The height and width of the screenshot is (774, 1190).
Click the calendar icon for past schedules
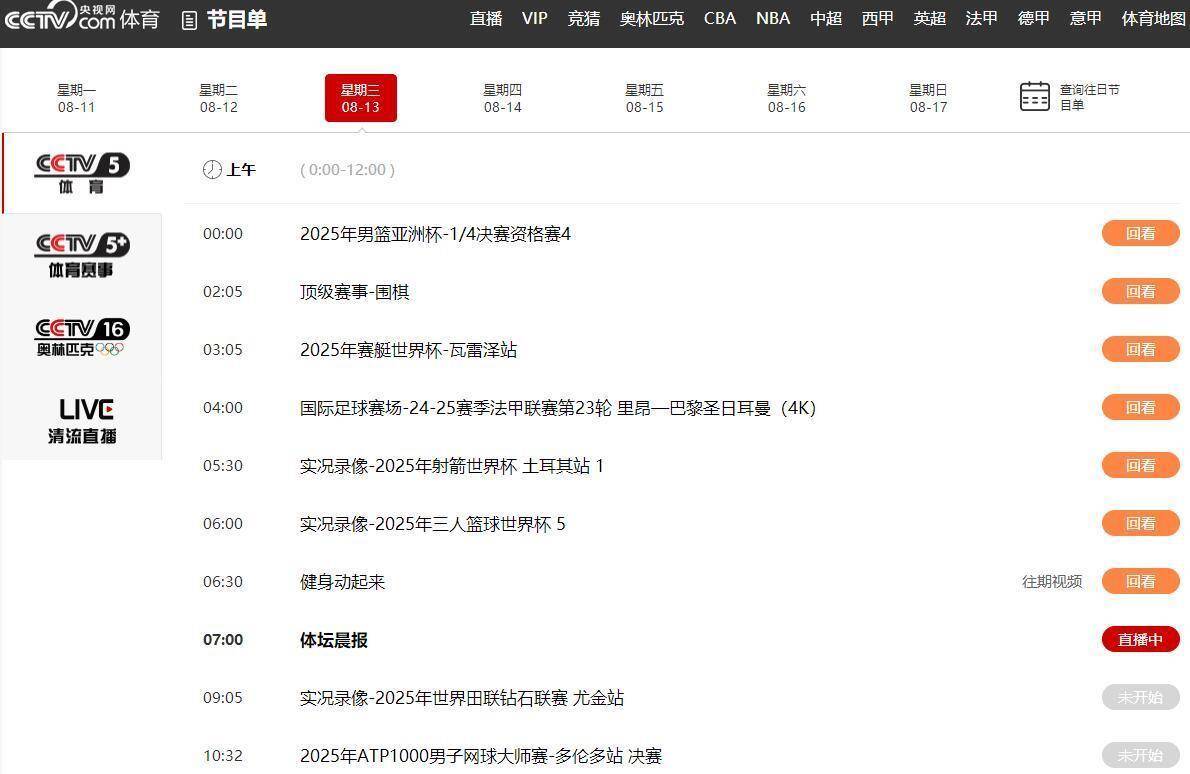pyautogui.click(x=1034, y=97)
